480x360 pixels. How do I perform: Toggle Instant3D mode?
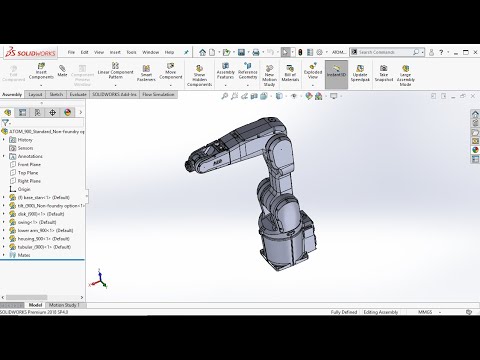pyautogui.click(x=336, y=75)
